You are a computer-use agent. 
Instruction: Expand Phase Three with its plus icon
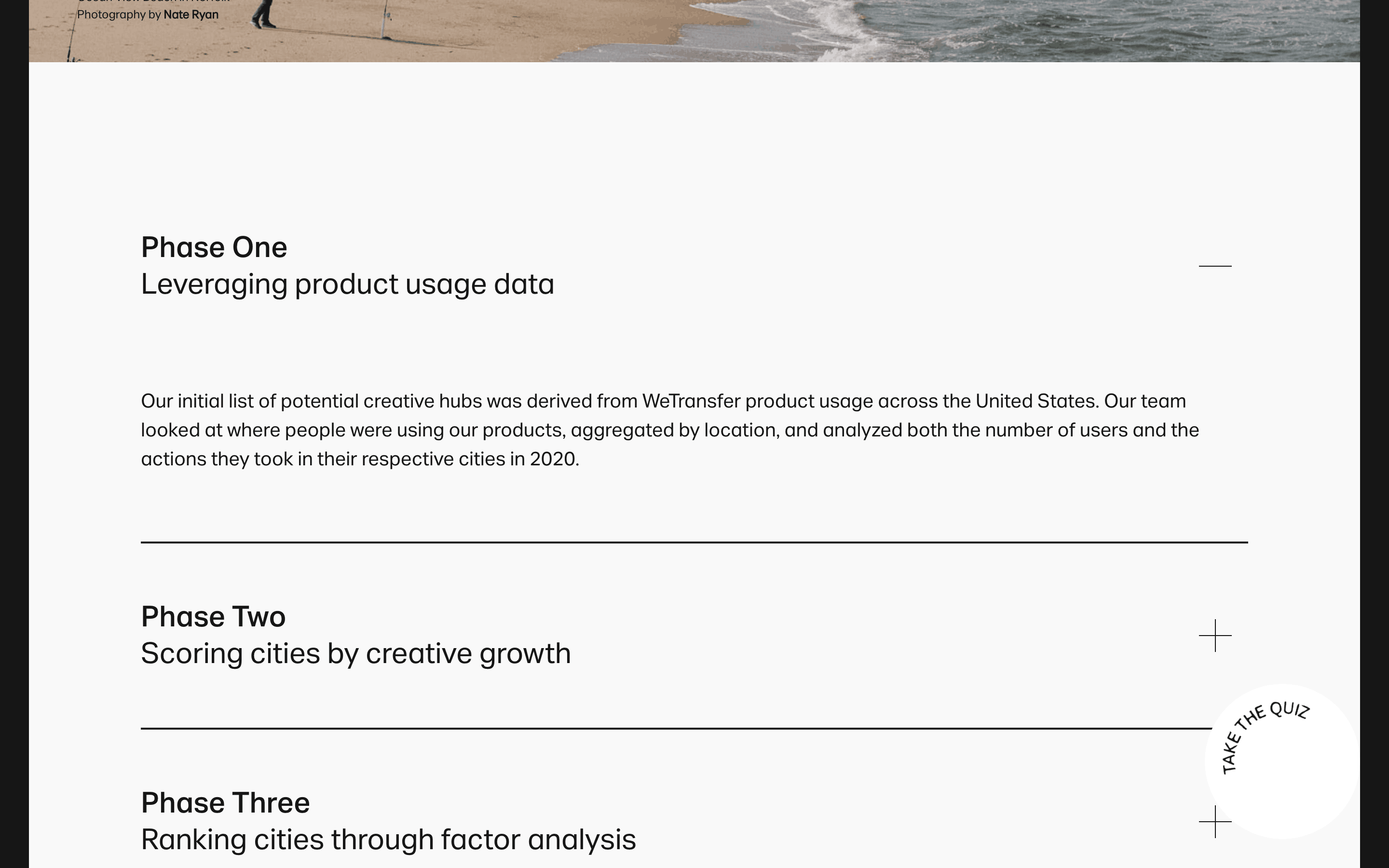point(1215,822)
